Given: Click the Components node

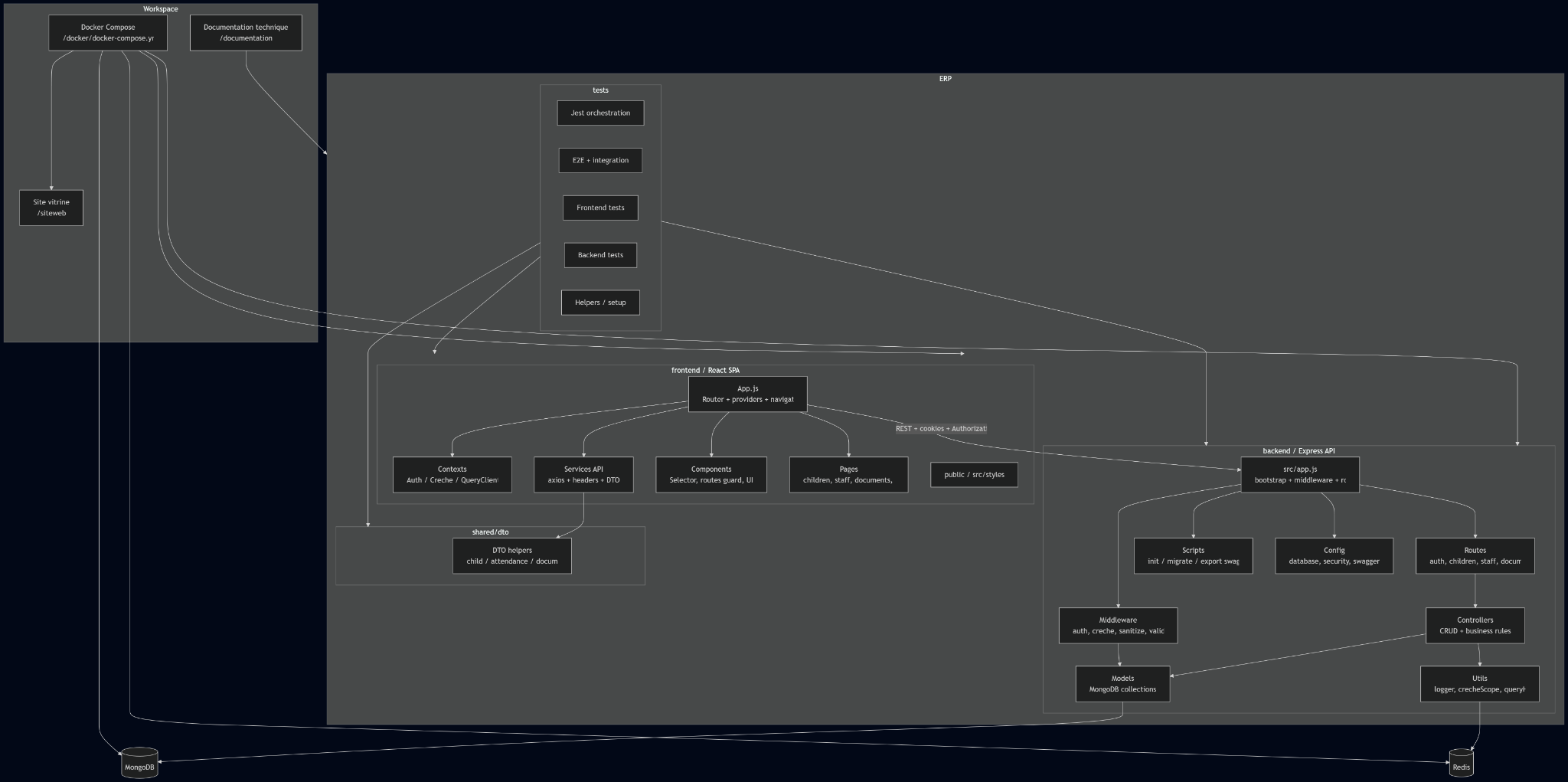Looking at the screenshot, I should pyautogui.click(x=711, y=475).
